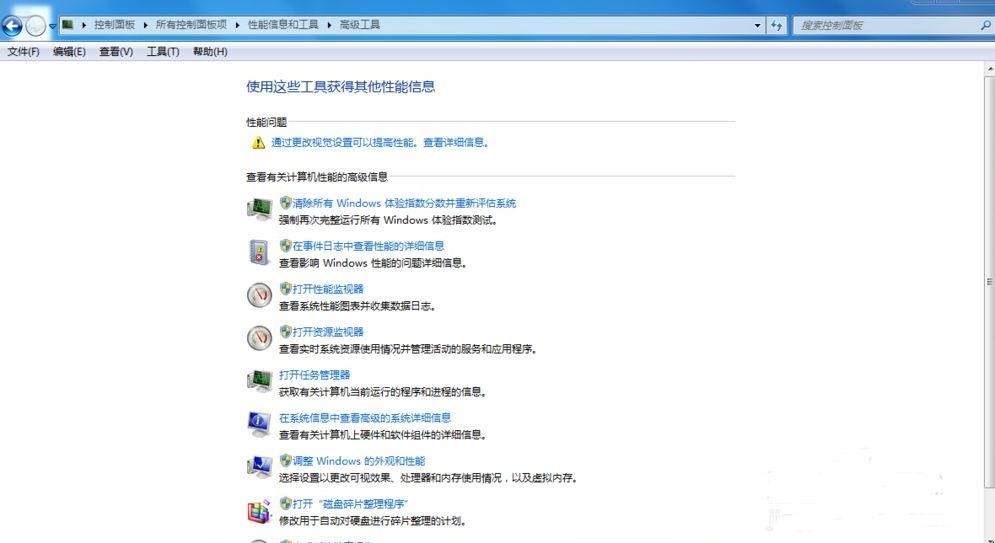Click the Forward navigation arrow button

pos(36,26)
